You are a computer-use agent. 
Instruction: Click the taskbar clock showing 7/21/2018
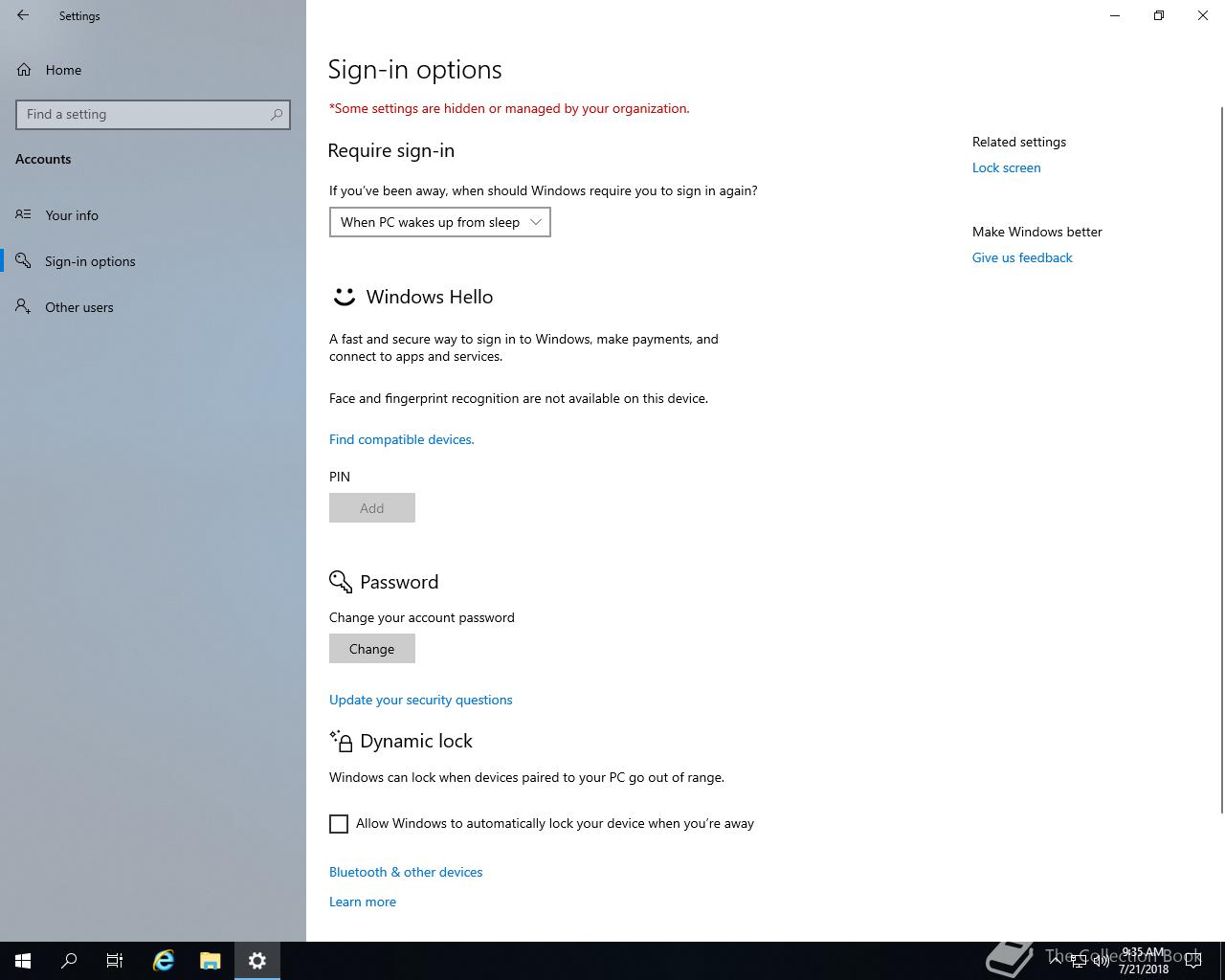click(1144, 961)
